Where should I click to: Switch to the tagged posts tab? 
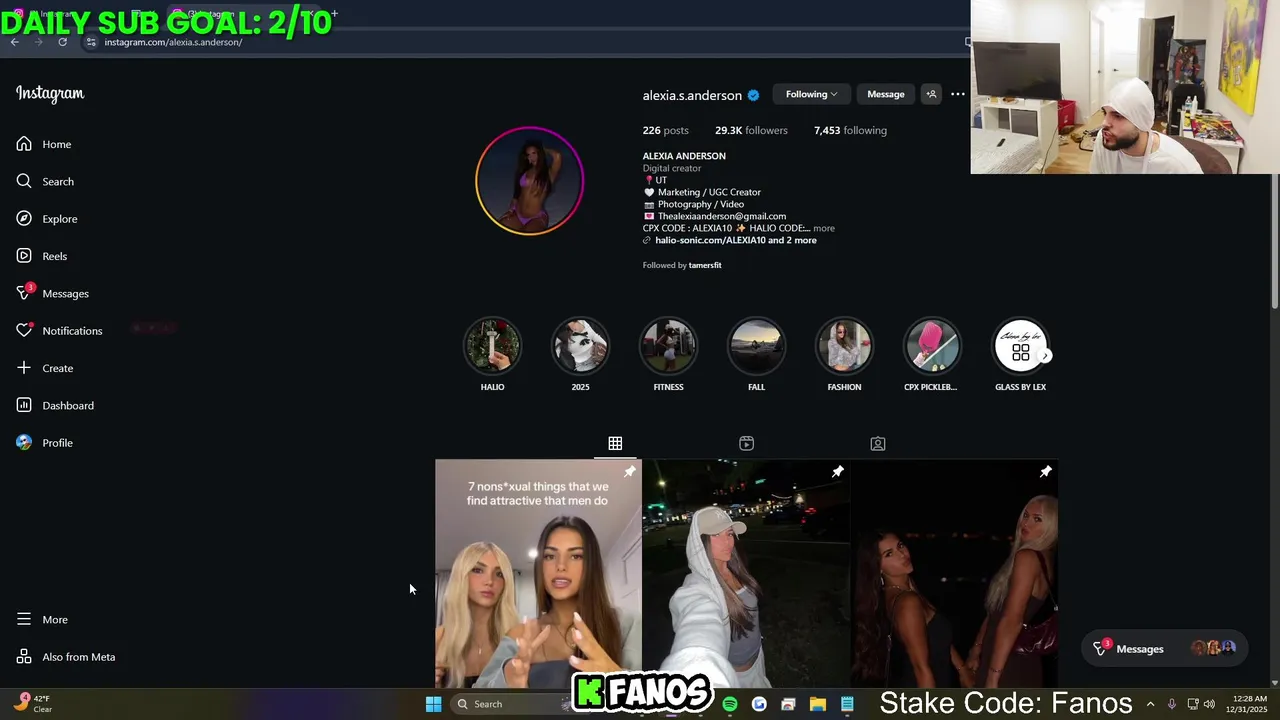coord(877,443)
